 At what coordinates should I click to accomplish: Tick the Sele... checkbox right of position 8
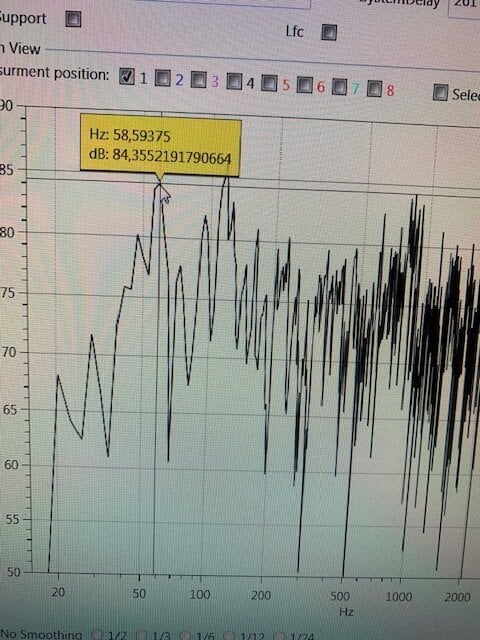(x=440, y=93)
